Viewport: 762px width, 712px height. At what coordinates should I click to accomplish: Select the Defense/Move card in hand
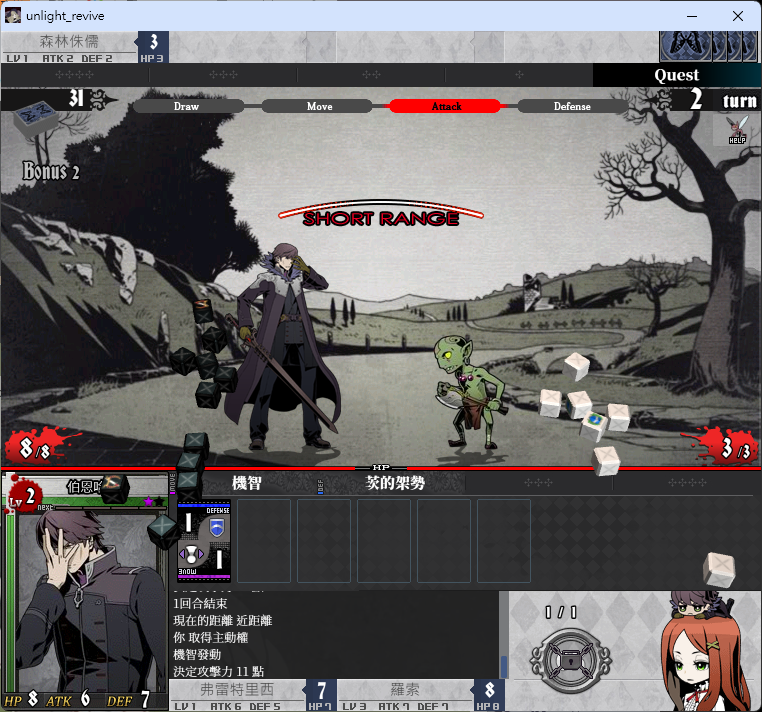pyautogui.click(x=204, y=540)
